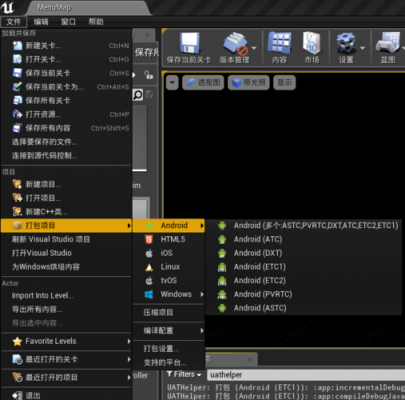Select 压缩项目 in packaging menu
Screen dimensions: 405x400
click(169, 313)
